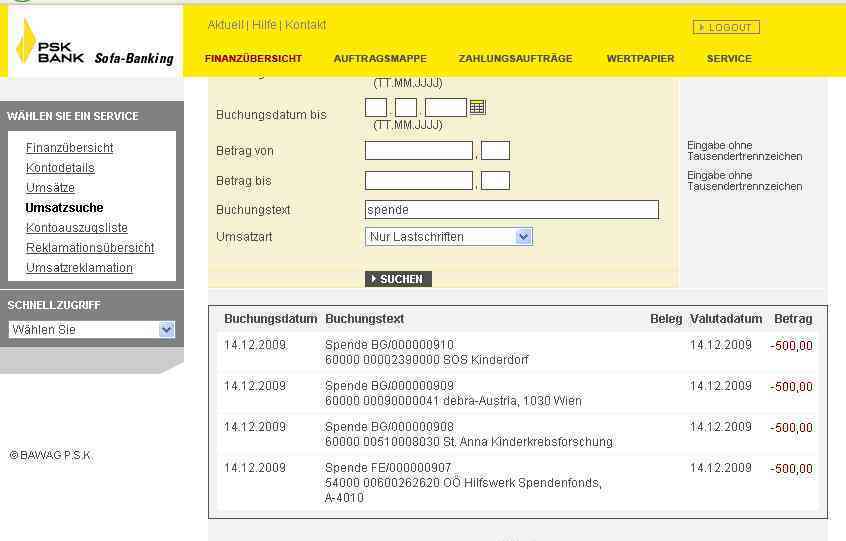This screenshot has height=541, width=846.
Task: Click the Kontakt header link
Action: (x=306, y=25)
